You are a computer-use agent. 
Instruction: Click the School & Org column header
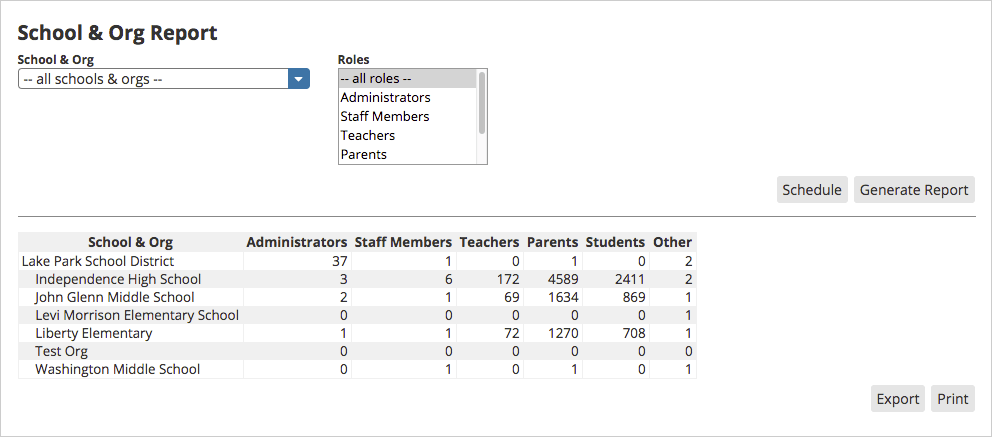pos(130,242)
